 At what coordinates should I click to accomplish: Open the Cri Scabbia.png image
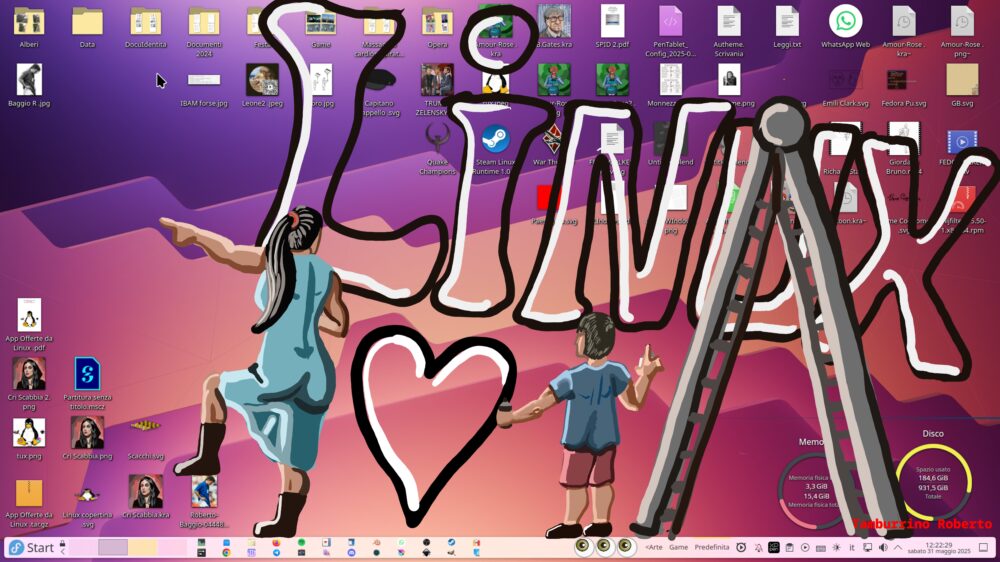(87, 438)
